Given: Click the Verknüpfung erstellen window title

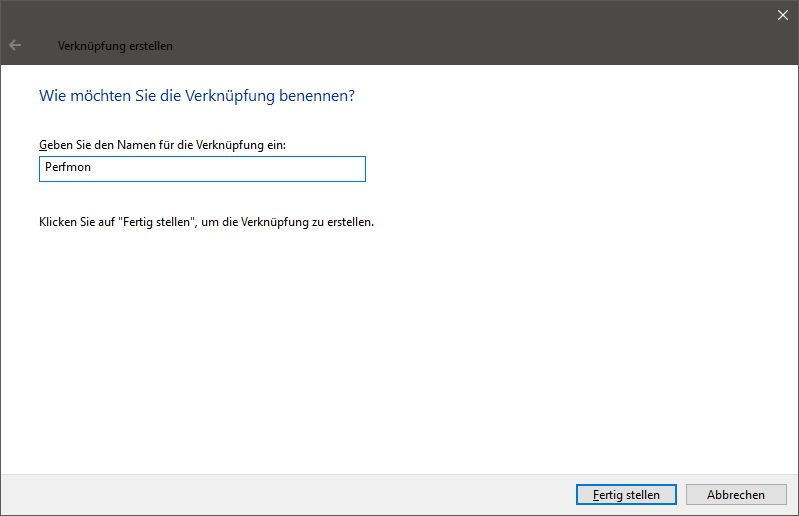Looking at the screenshot, I should click(x=115, y=46).
